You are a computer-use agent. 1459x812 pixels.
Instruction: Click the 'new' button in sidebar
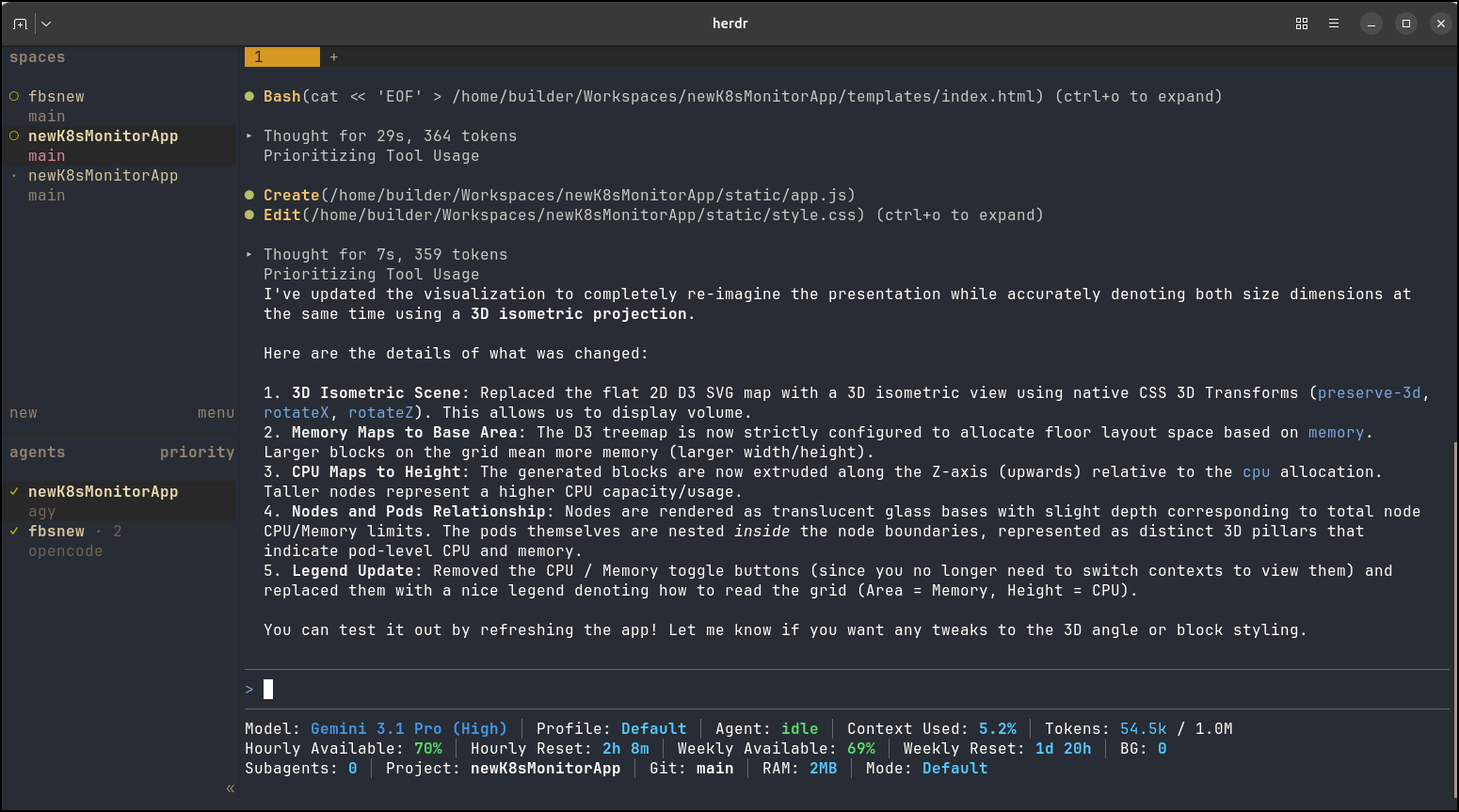[x=24, y=413]
